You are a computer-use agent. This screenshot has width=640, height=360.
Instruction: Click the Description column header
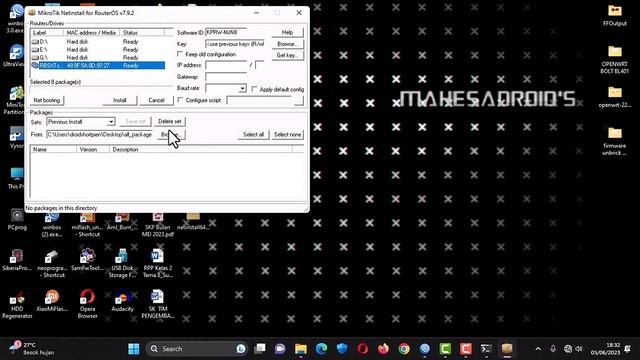201,149
